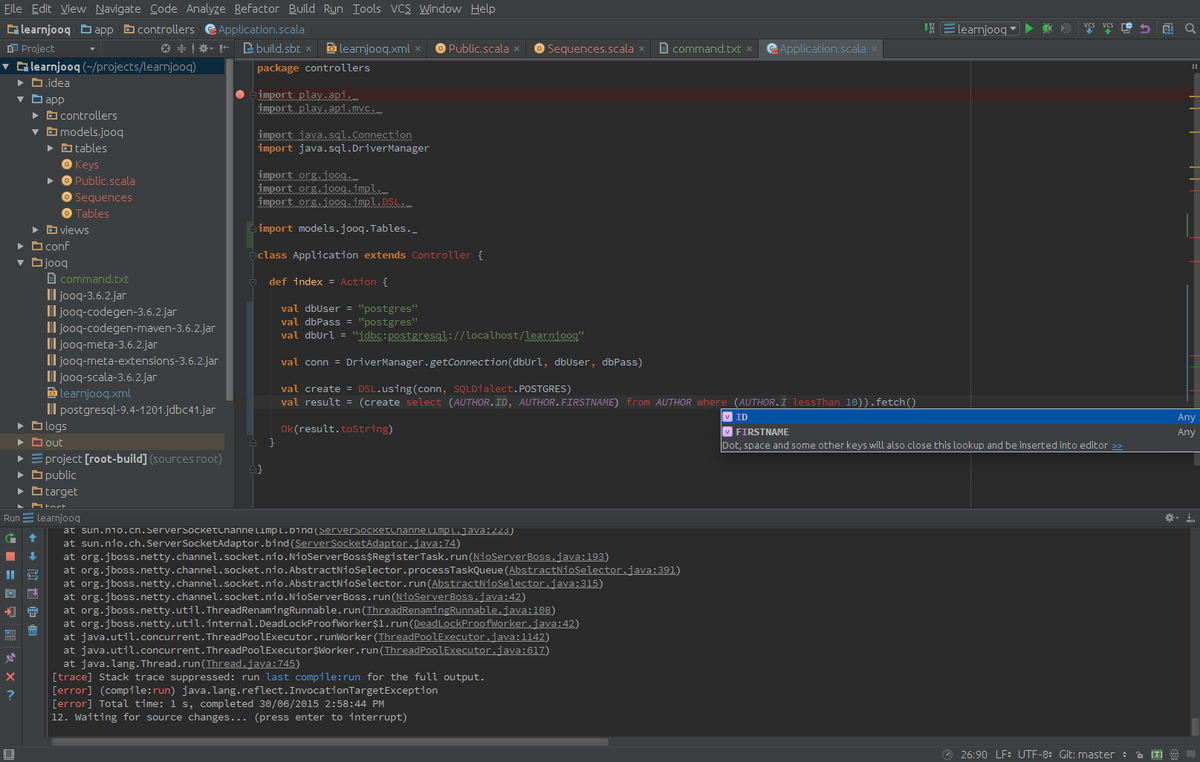Pause output in Run panel
1200x762 pixels.
pyautogui.click(x=10, y=575)
